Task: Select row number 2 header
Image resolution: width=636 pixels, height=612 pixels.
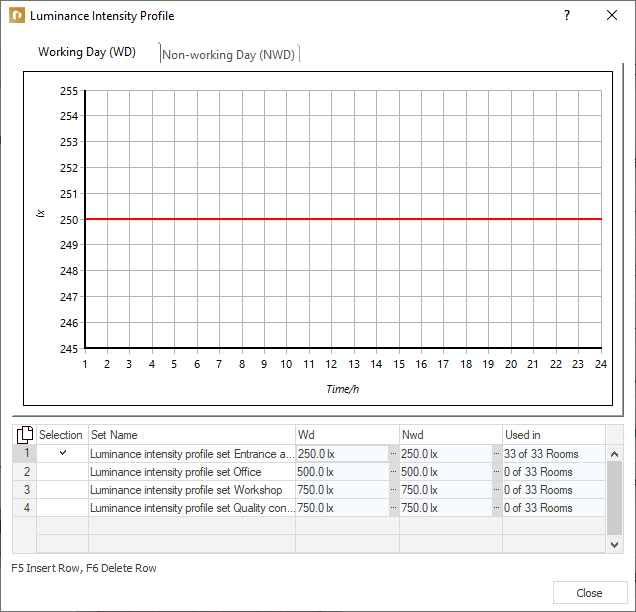Action: (25, 472)
